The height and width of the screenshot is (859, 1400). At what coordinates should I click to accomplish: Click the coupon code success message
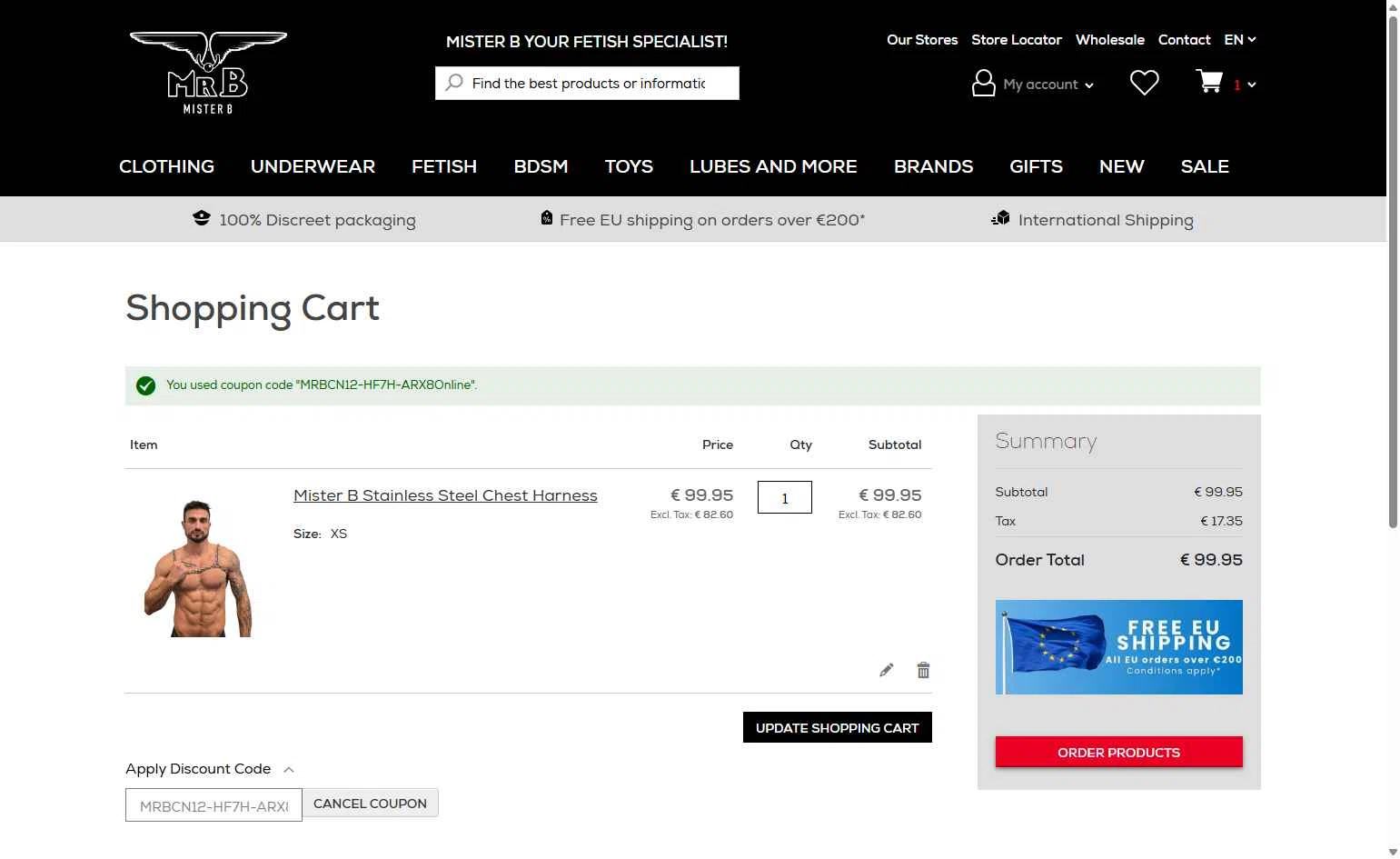point(322,385)
